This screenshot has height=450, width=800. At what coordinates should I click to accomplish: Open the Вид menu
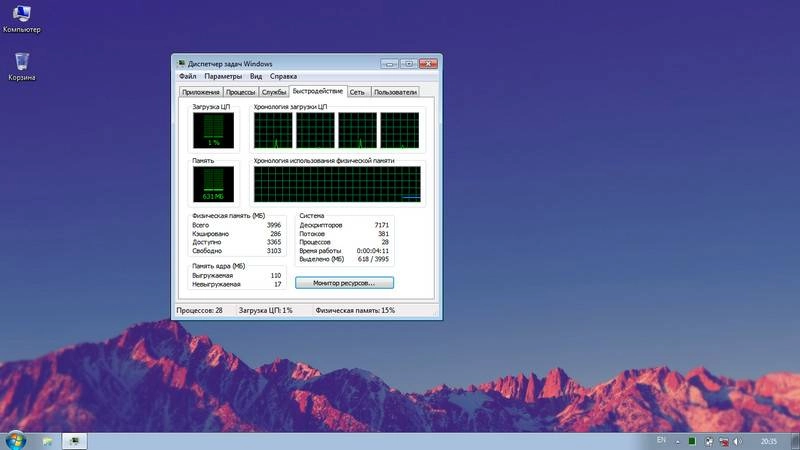(256, 76)
